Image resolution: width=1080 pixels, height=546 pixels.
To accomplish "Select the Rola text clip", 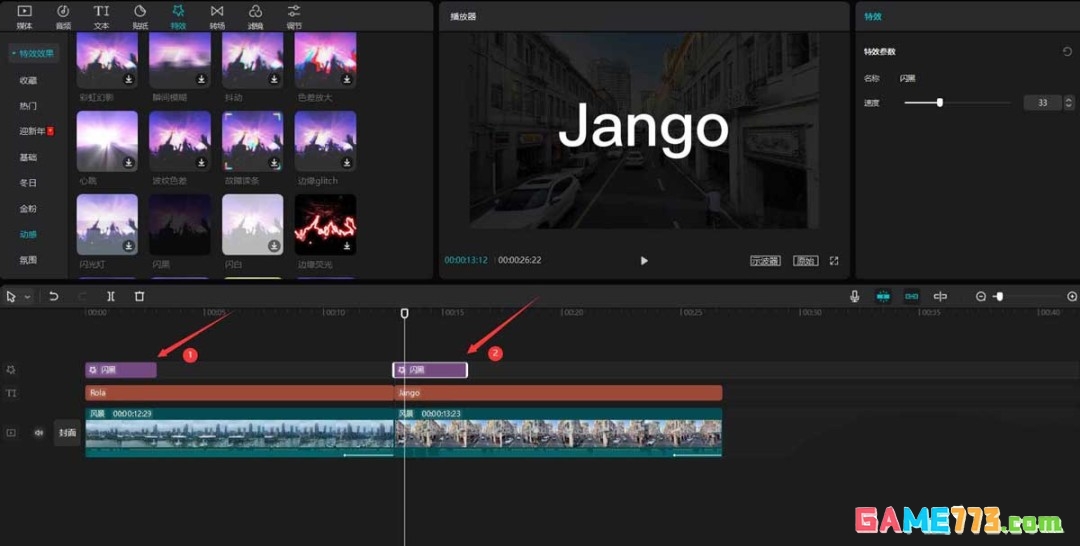I will point(240,392).
